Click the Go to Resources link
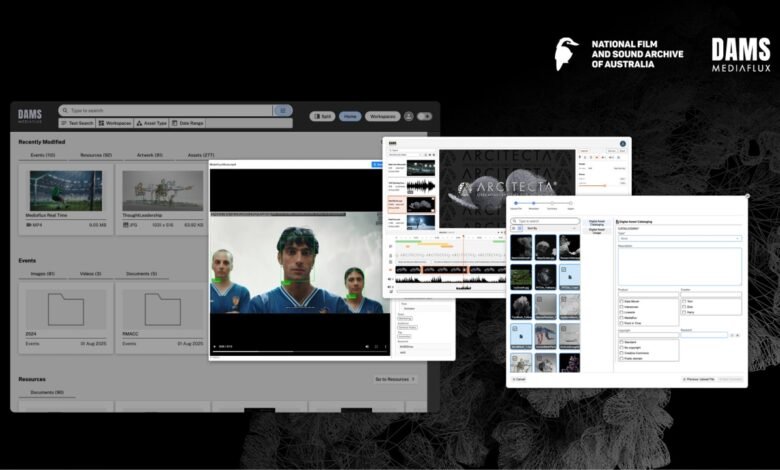 pos(394,379)
